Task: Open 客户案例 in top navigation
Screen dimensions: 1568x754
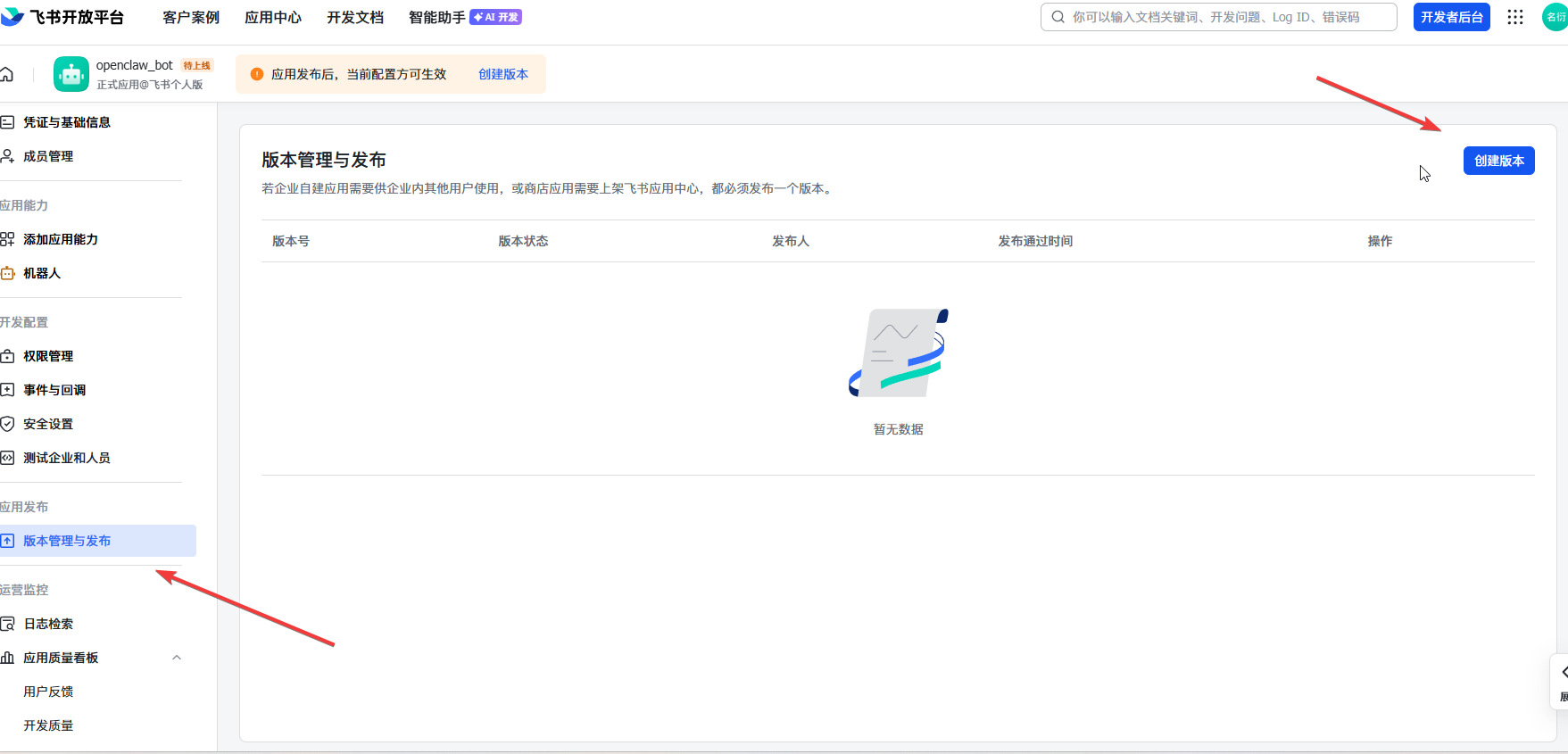Action: click(191, 17)
